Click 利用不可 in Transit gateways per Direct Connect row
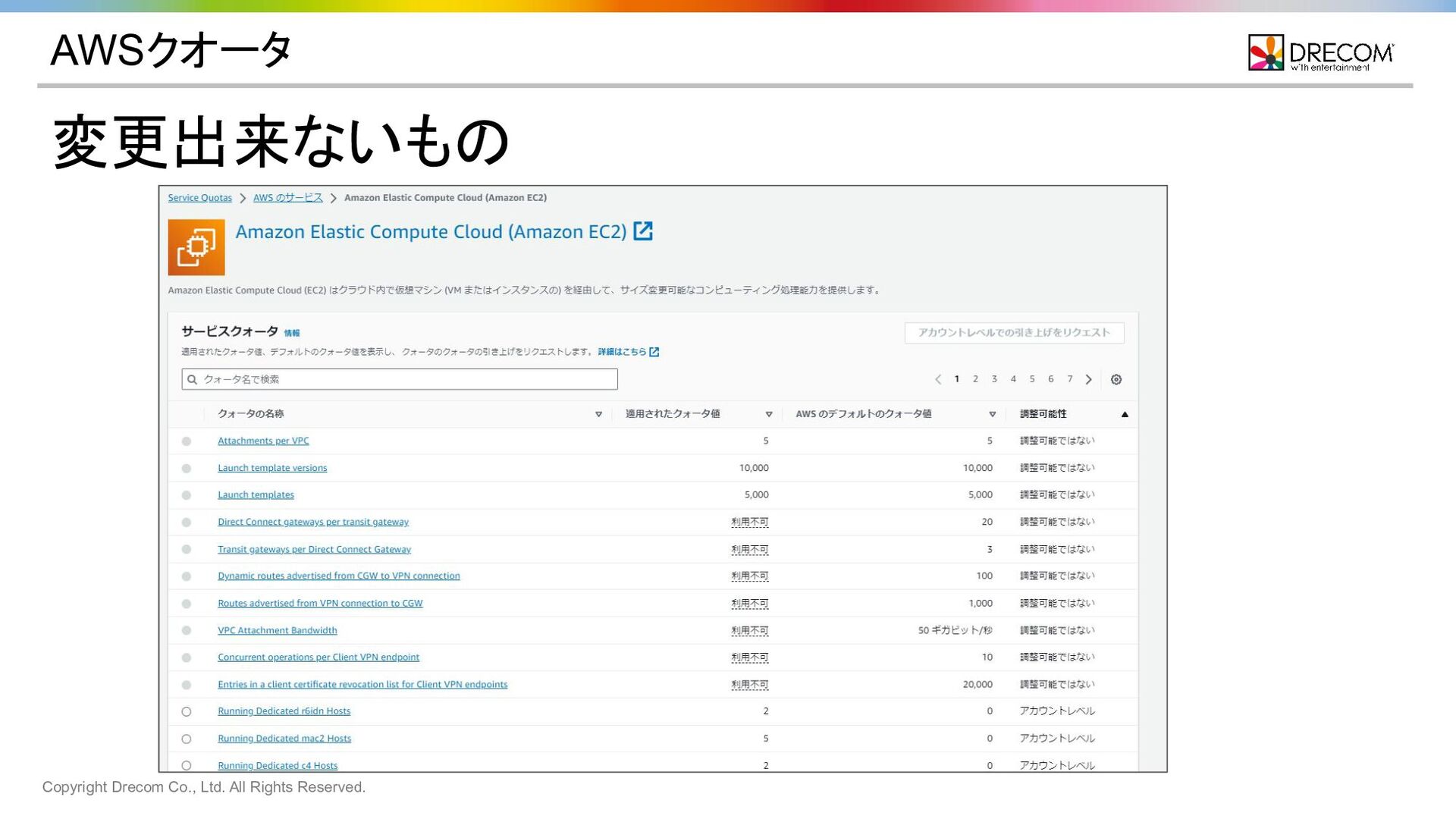Screen dimensions: 1456x819 750,549
